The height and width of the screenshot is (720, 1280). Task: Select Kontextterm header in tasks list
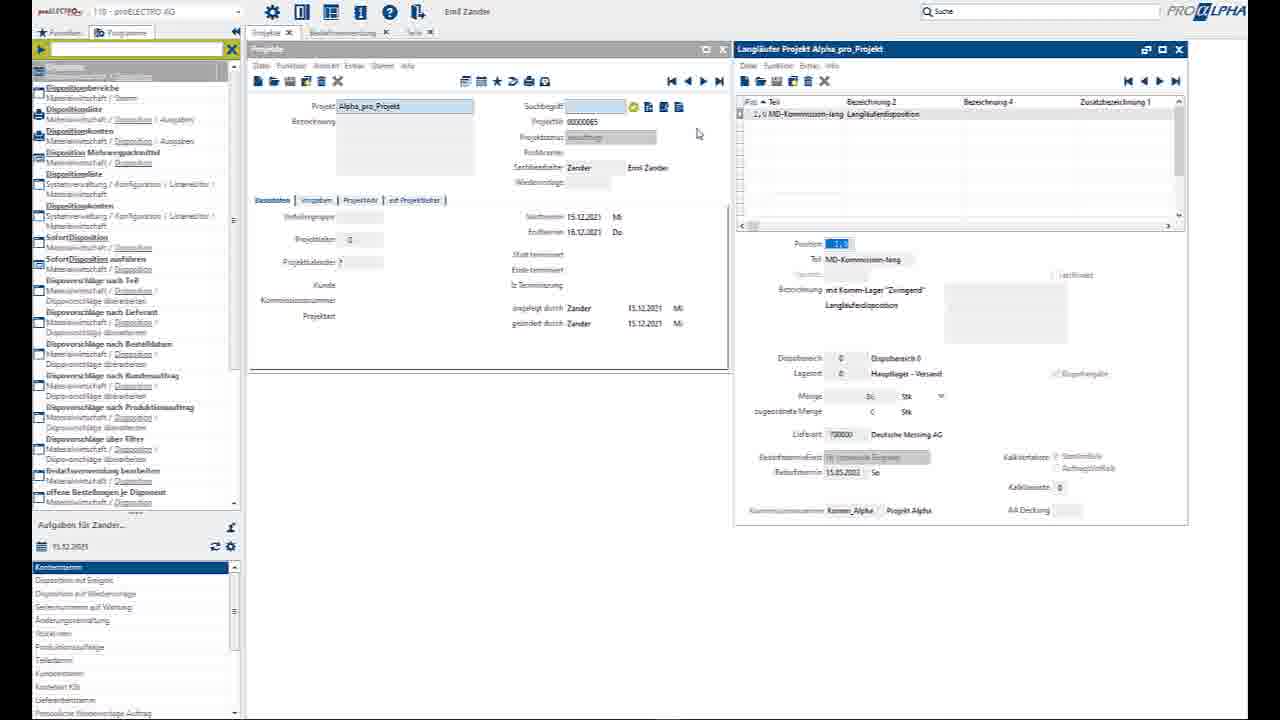[131, 567]
